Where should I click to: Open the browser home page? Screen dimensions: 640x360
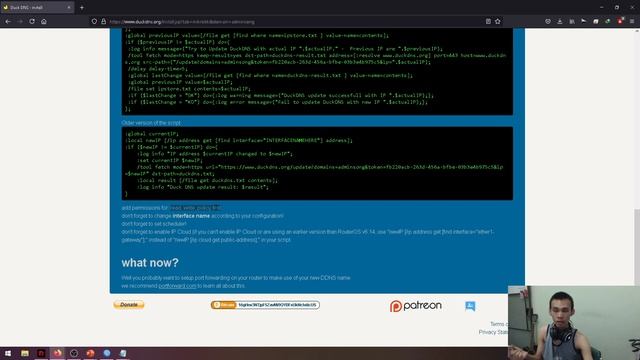pyautogui.click(x=44, y=21)
